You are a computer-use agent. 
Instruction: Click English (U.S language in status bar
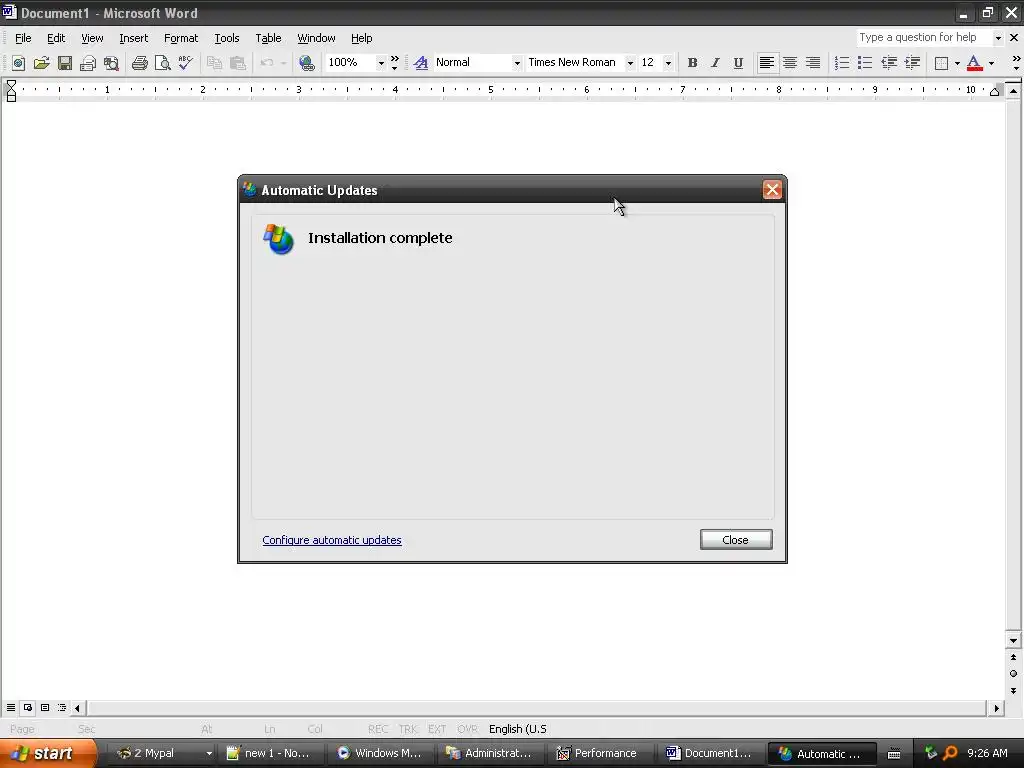(x=518, y=729)
